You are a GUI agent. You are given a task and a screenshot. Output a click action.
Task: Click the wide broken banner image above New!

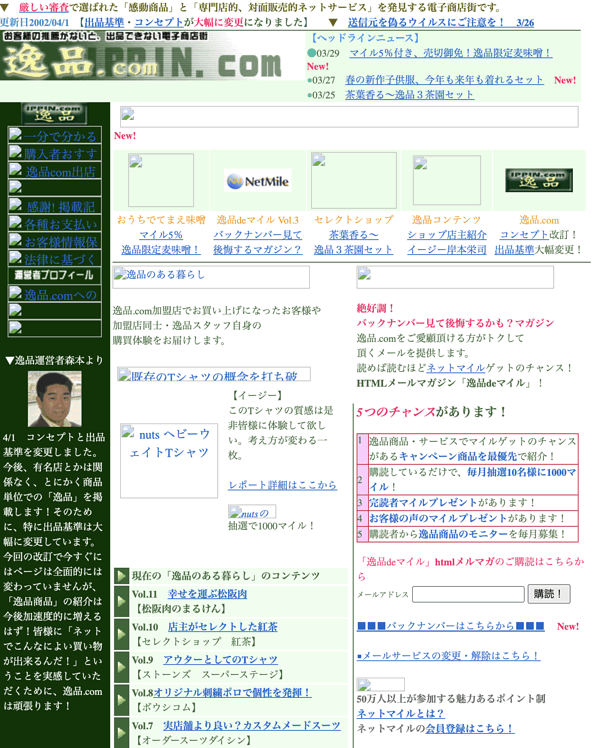tap(349, 117)
